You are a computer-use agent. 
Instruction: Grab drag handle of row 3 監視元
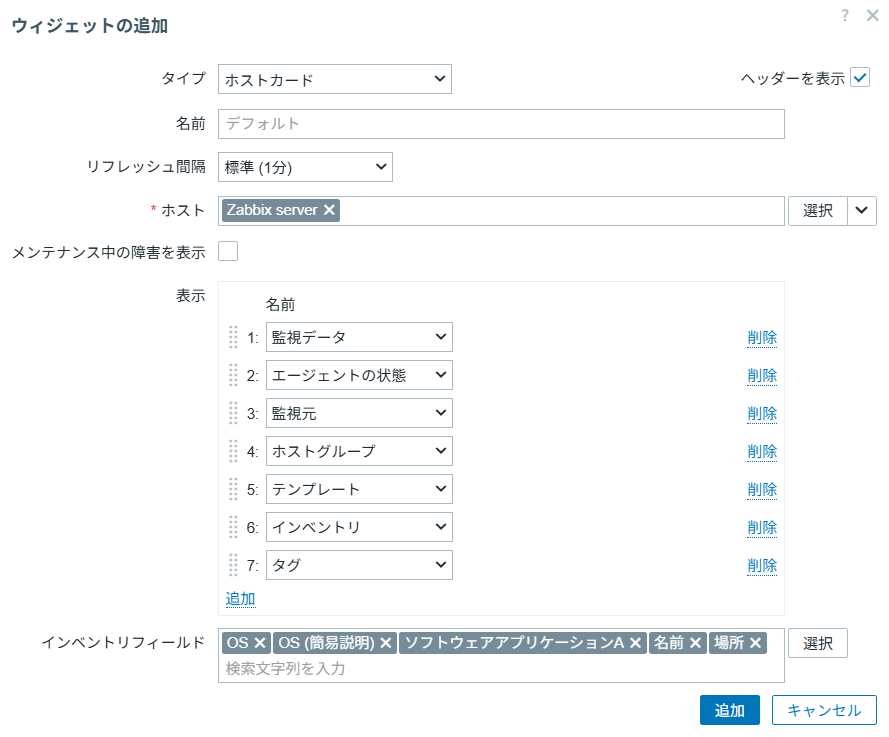point(233,413)
